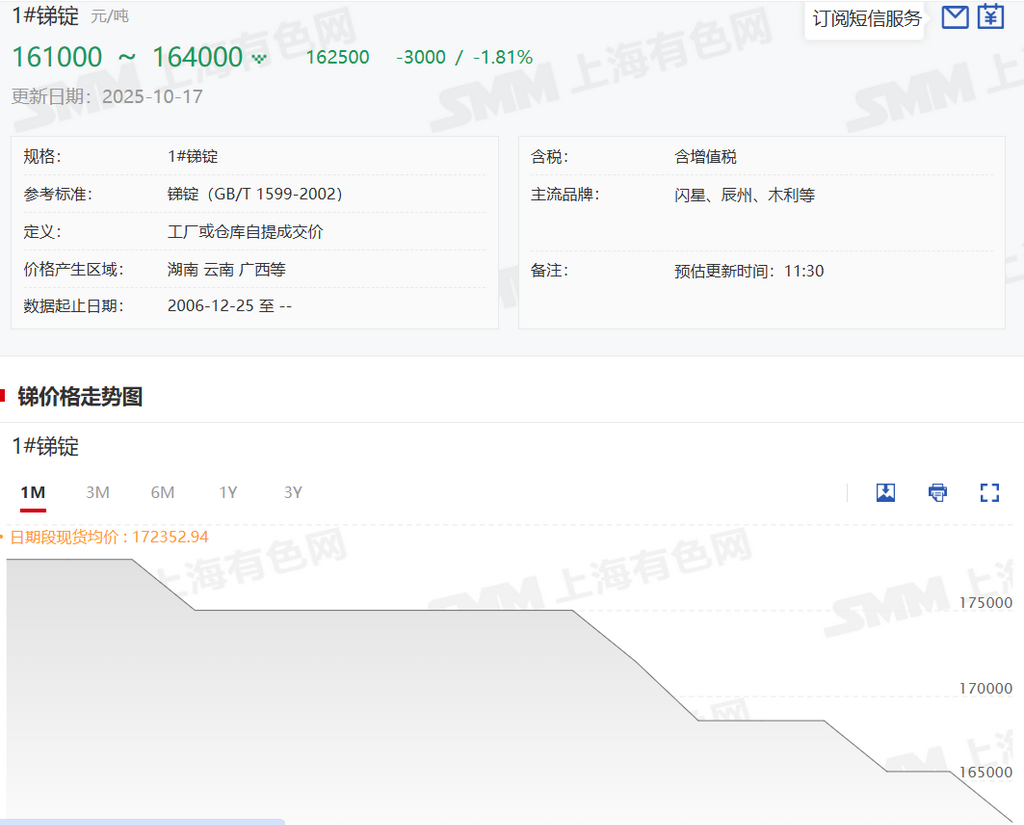
Task: Click the -3000 / -1.81% price change
Action: pyautogui.click(x=464, y=58)
